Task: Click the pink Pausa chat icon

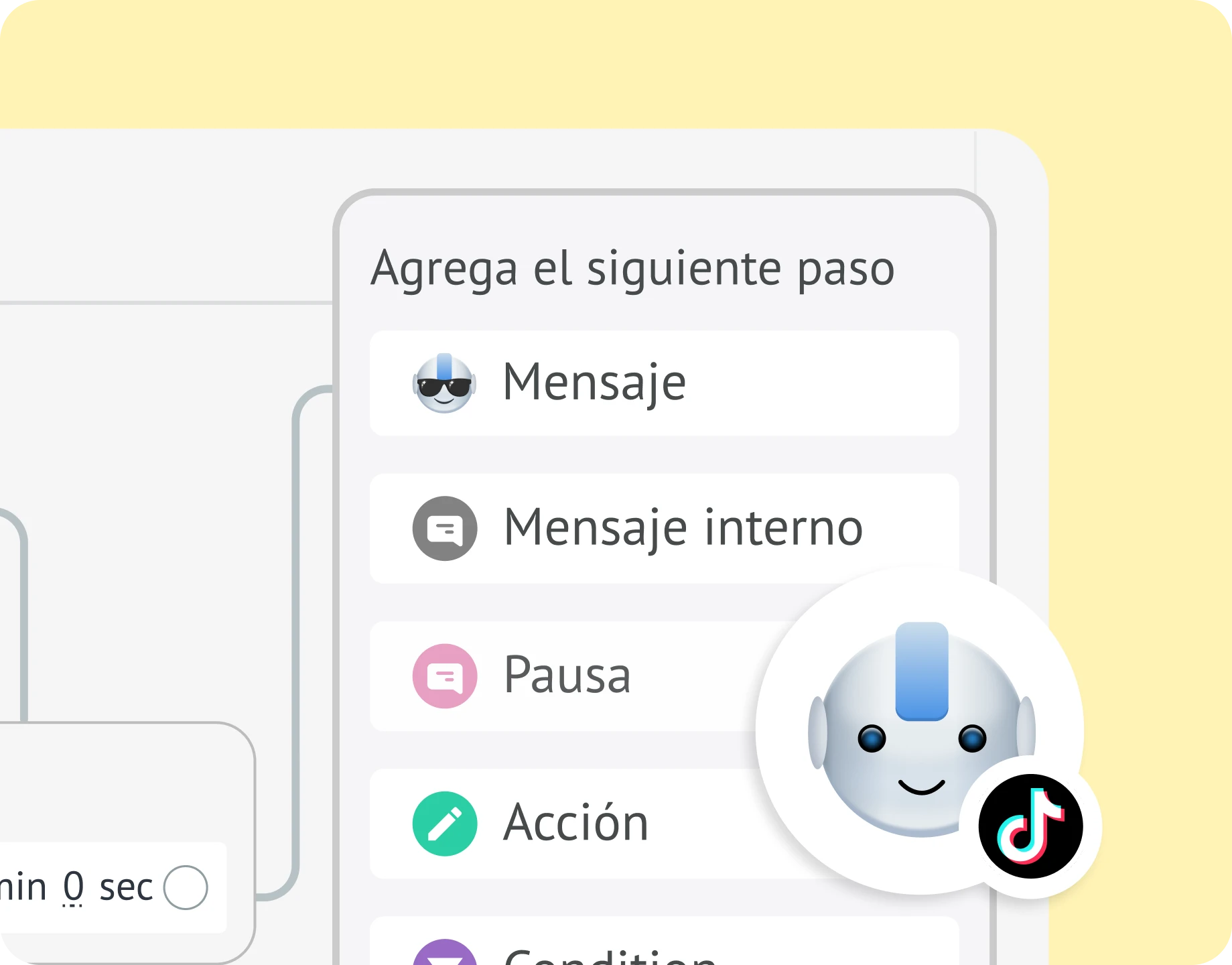Action: click(x=445, y=675)
